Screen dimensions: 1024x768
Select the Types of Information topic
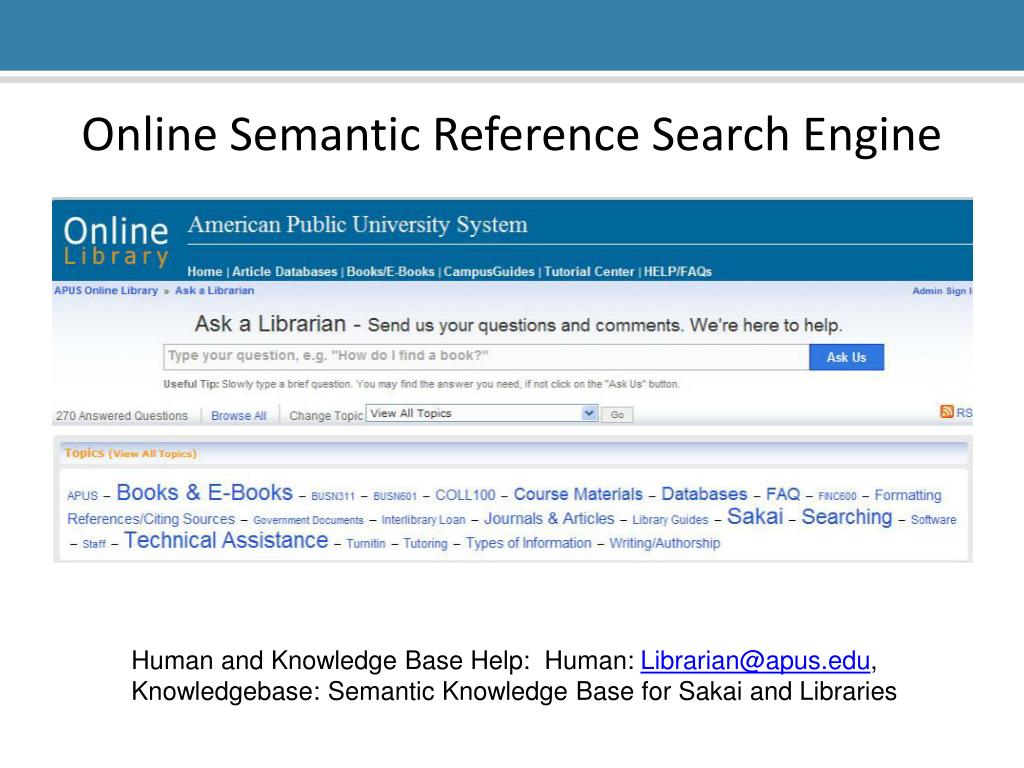click(x=528, y=543)
